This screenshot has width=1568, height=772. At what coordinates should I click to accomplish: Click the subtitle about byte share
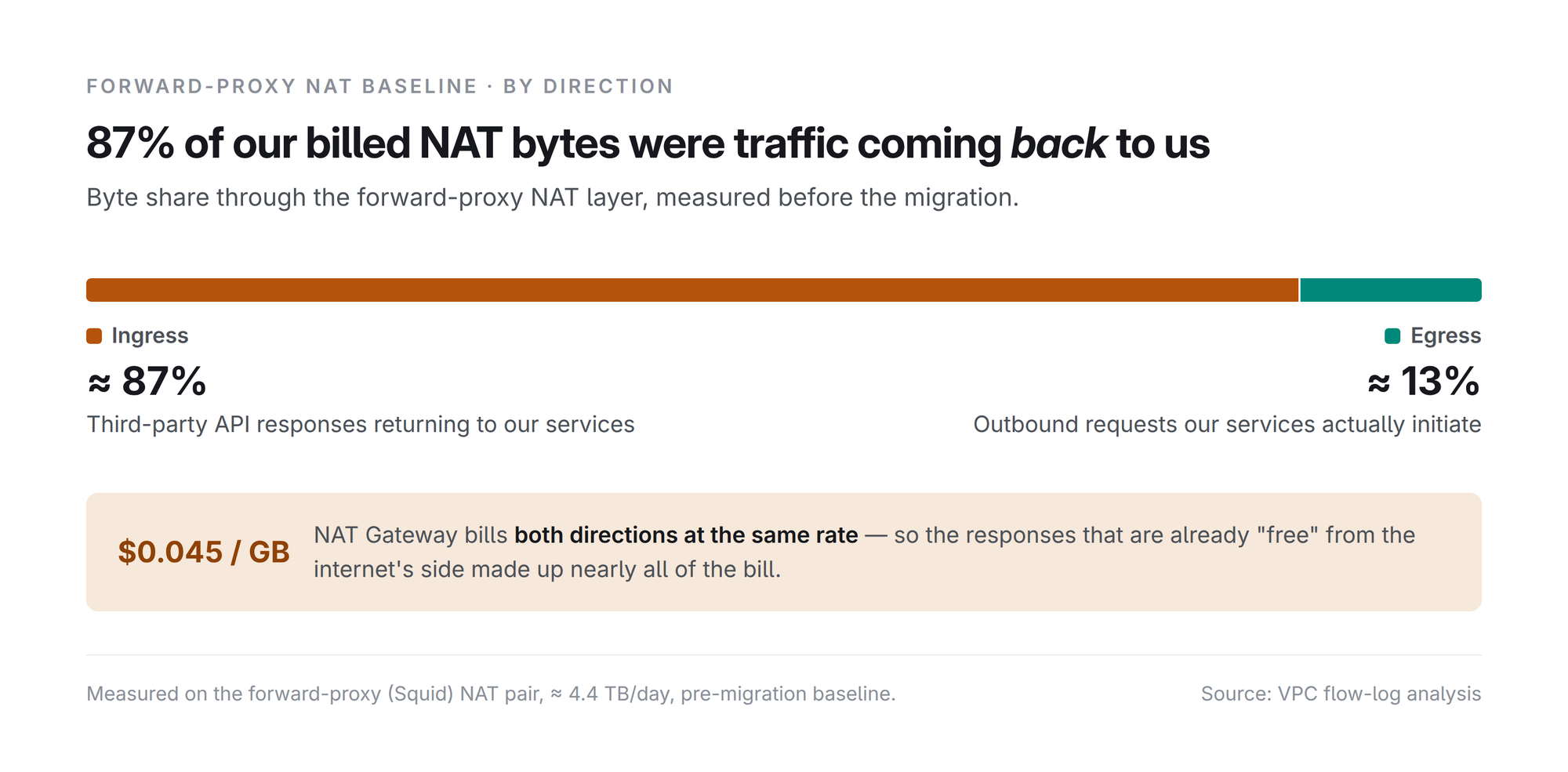pos(553,198)
